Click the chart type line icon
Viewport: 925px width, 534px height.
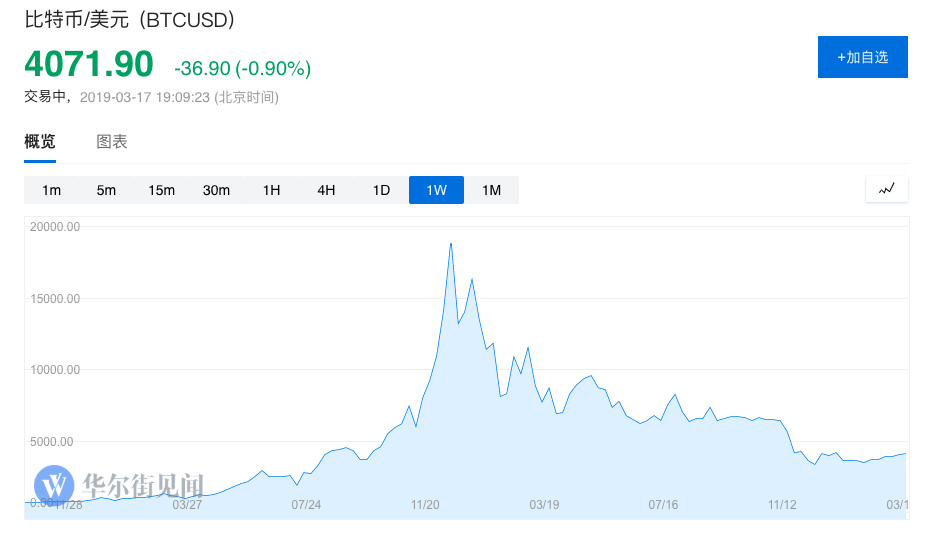(887, 189)
